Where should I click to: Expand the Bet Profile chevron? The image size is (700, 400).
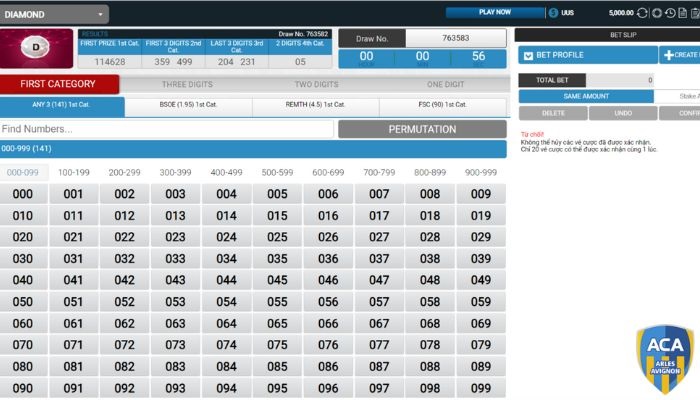[528, 56]
